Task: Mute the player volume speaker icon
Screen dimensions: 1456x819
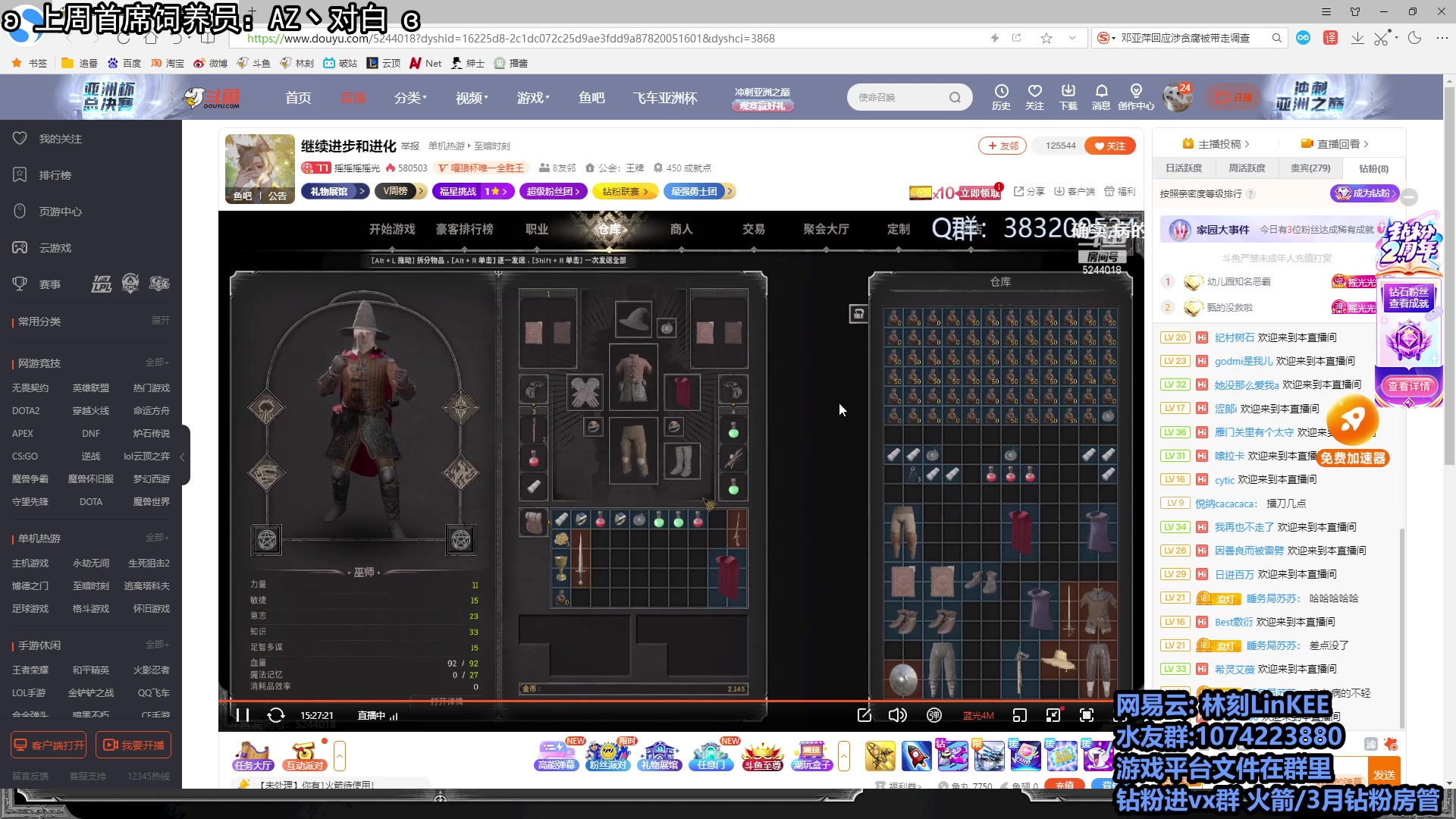Action: click(897, 715)
